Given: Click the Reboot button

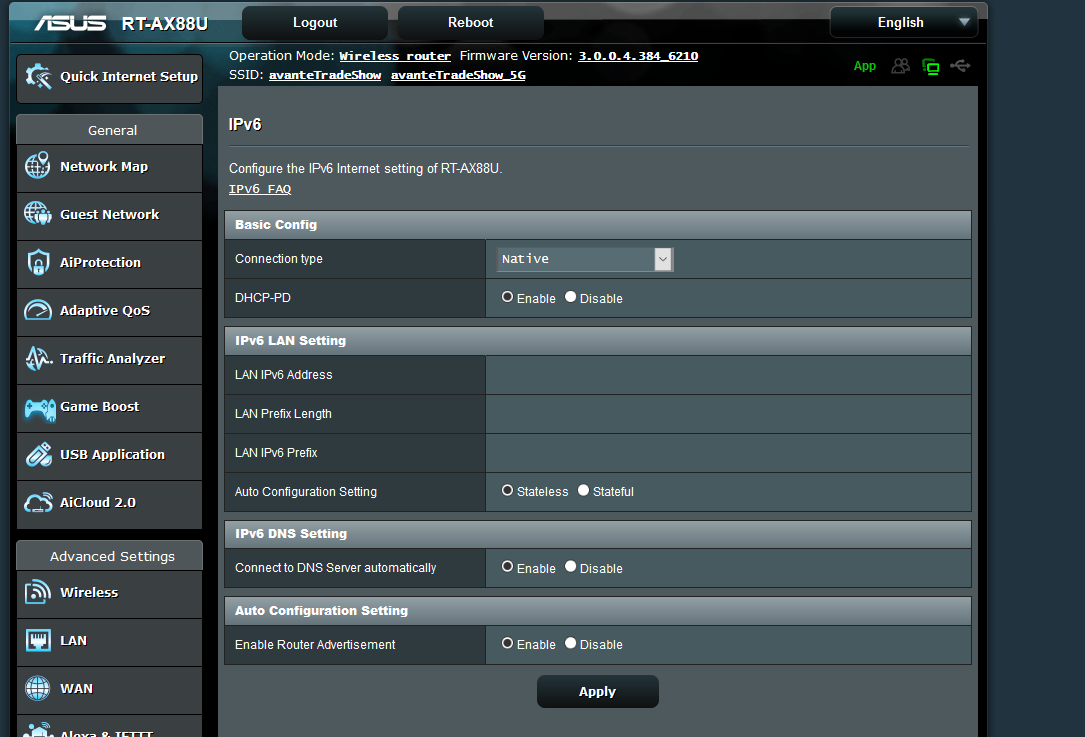Looking at the screenshot, I should pyautogui.click(x=471, y=23).
